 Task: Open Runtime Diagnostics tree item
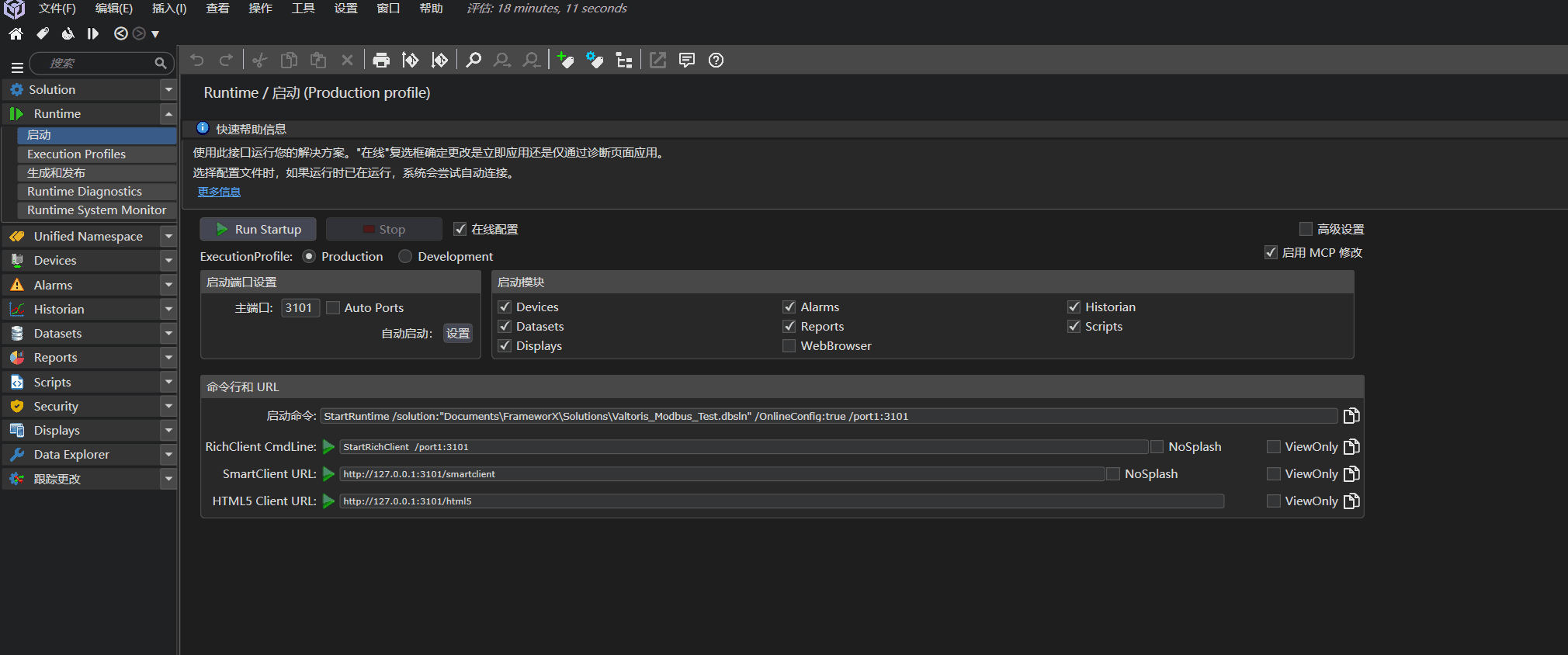pyautogui.click(x=97, y=191)
